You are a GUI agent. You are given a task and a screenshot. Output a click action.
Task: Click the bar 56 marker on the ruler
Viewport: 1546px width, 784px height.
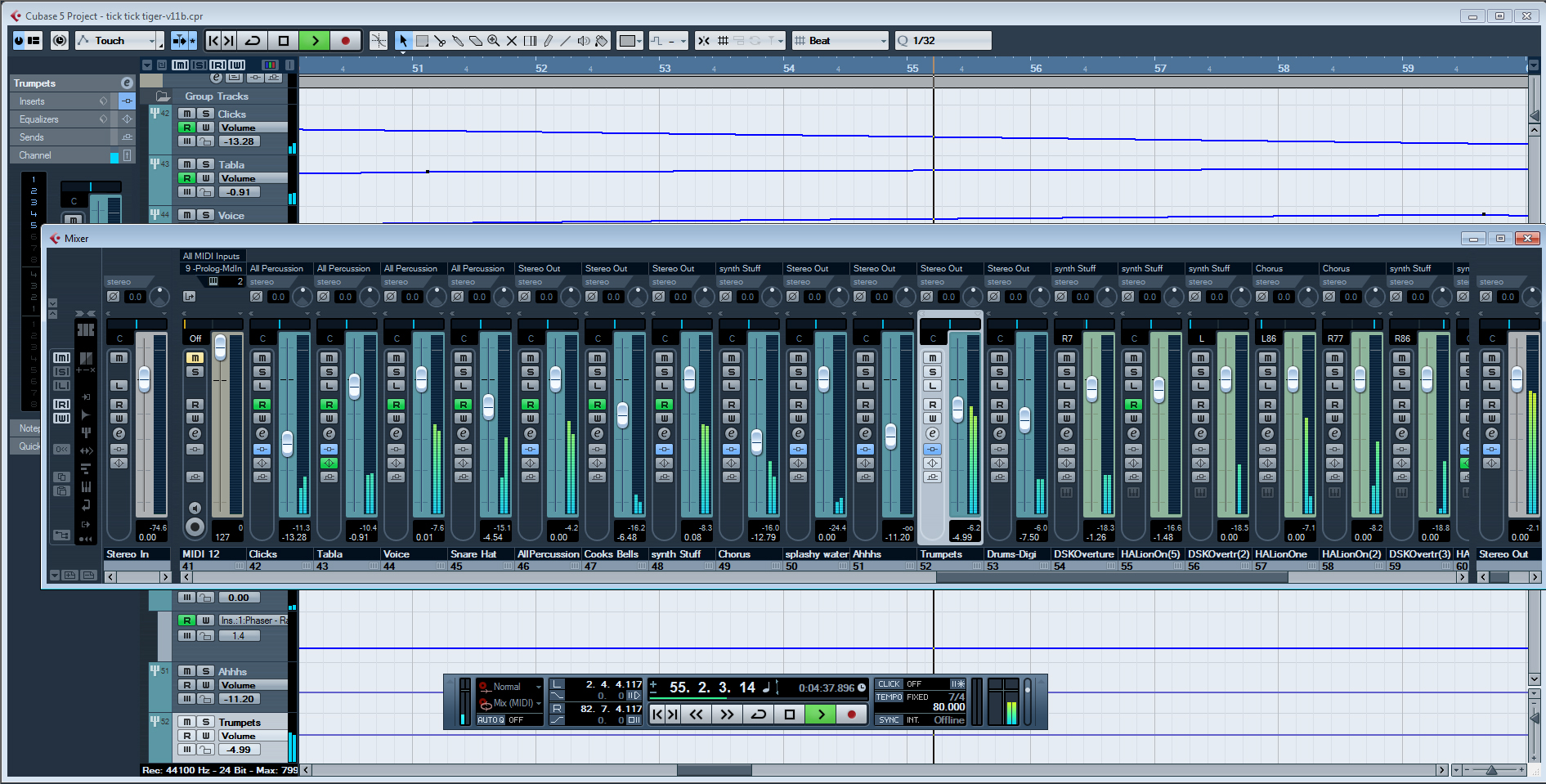tap(1035, 68)
